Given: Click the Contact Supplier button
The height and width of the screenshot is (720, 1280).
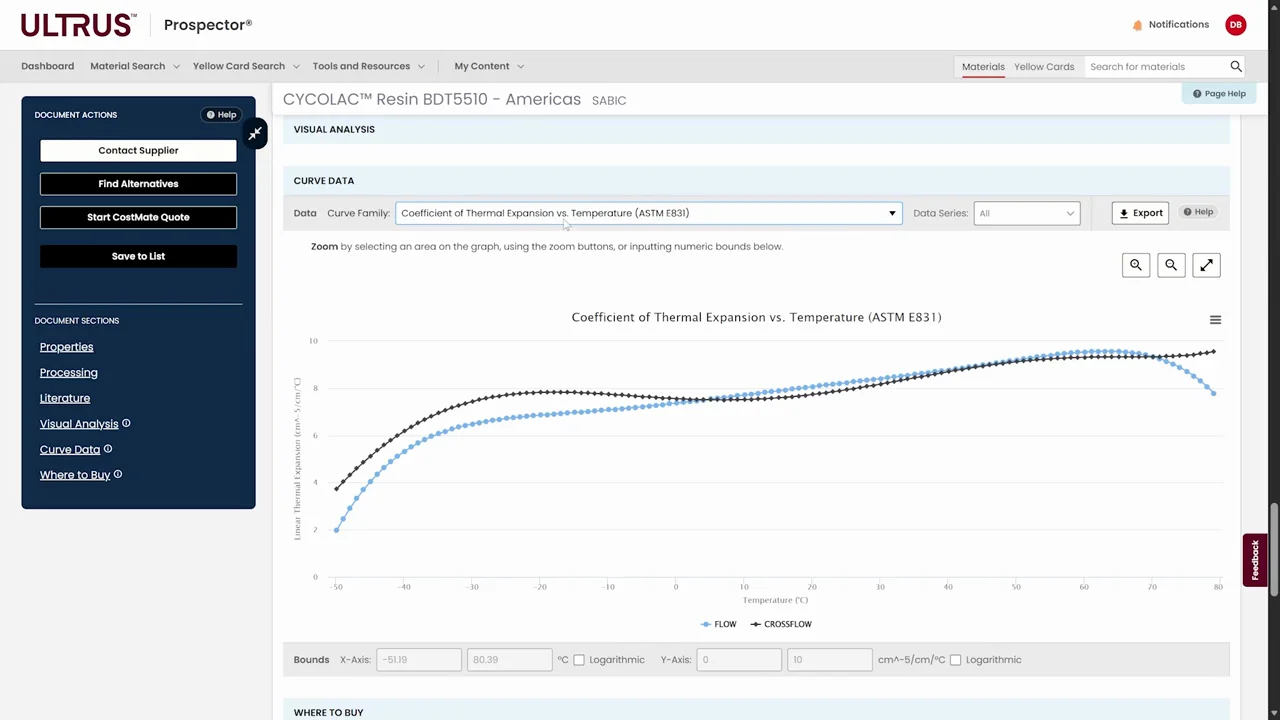Looking at the screenshot, I should pos(138,150).
